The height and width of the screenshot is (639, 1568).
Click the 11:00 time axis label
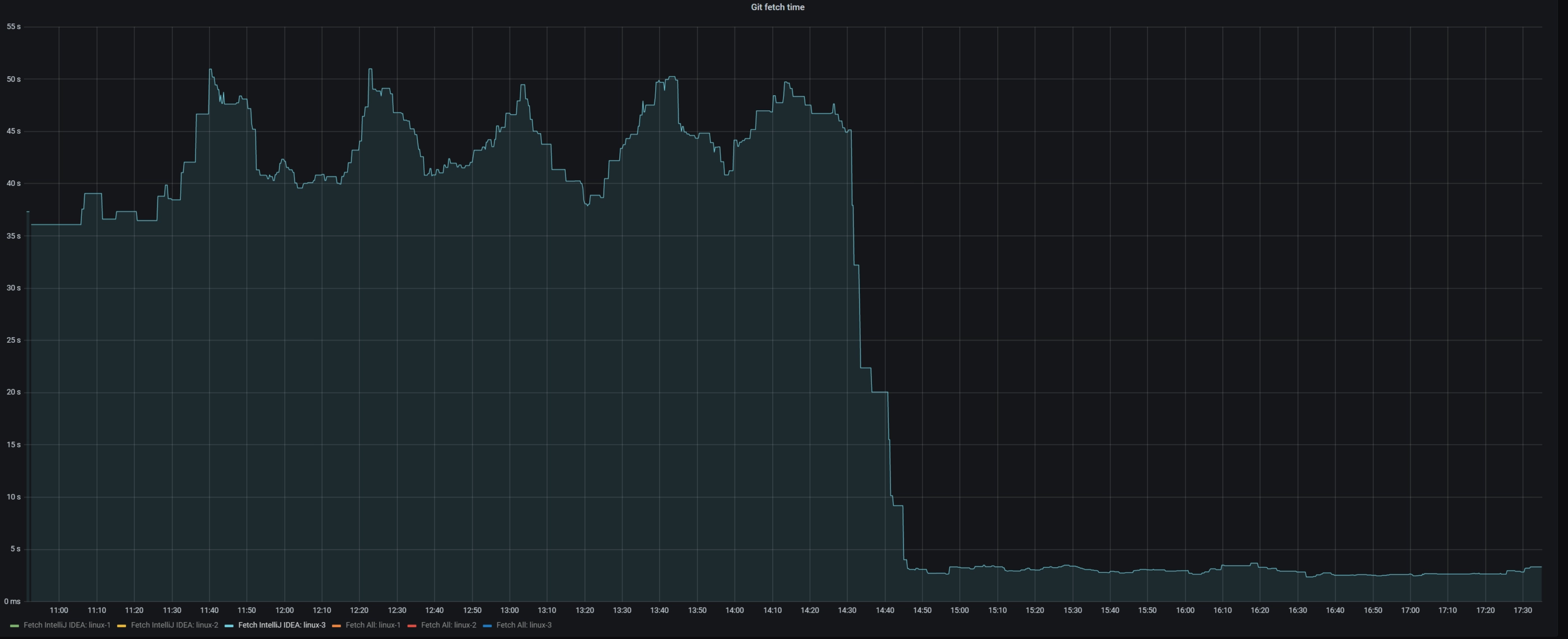click(x=59, y=610)
